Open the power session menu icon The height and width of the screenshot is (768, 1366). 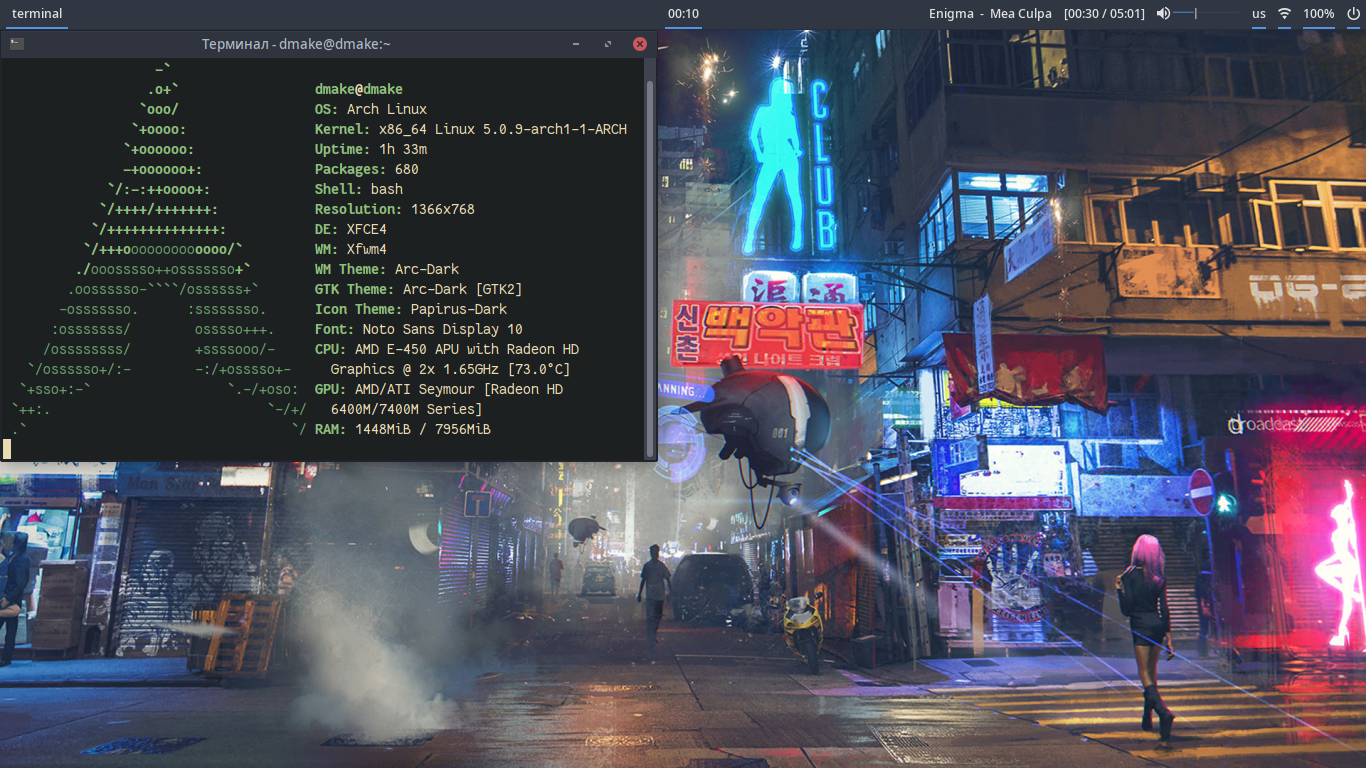point(1353,14)
